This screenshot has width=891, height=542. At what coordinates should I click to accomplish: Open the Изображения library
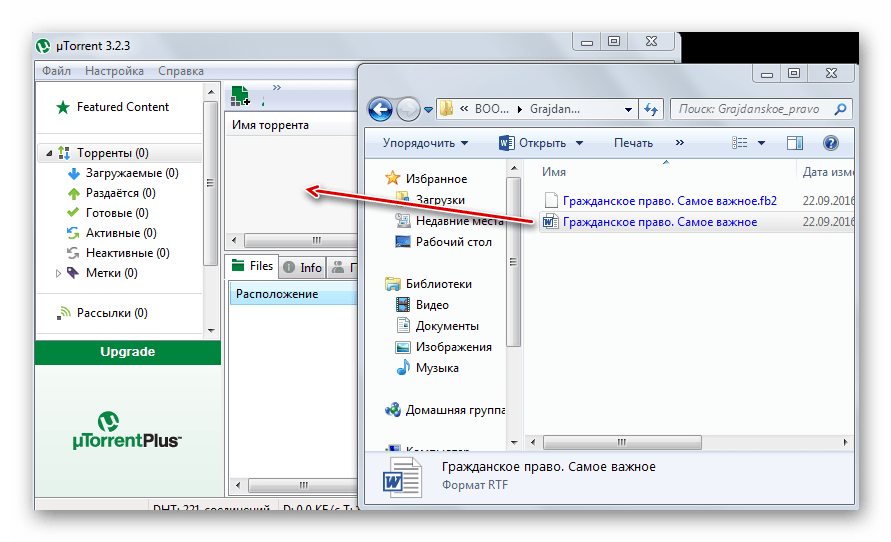(443, 347)
